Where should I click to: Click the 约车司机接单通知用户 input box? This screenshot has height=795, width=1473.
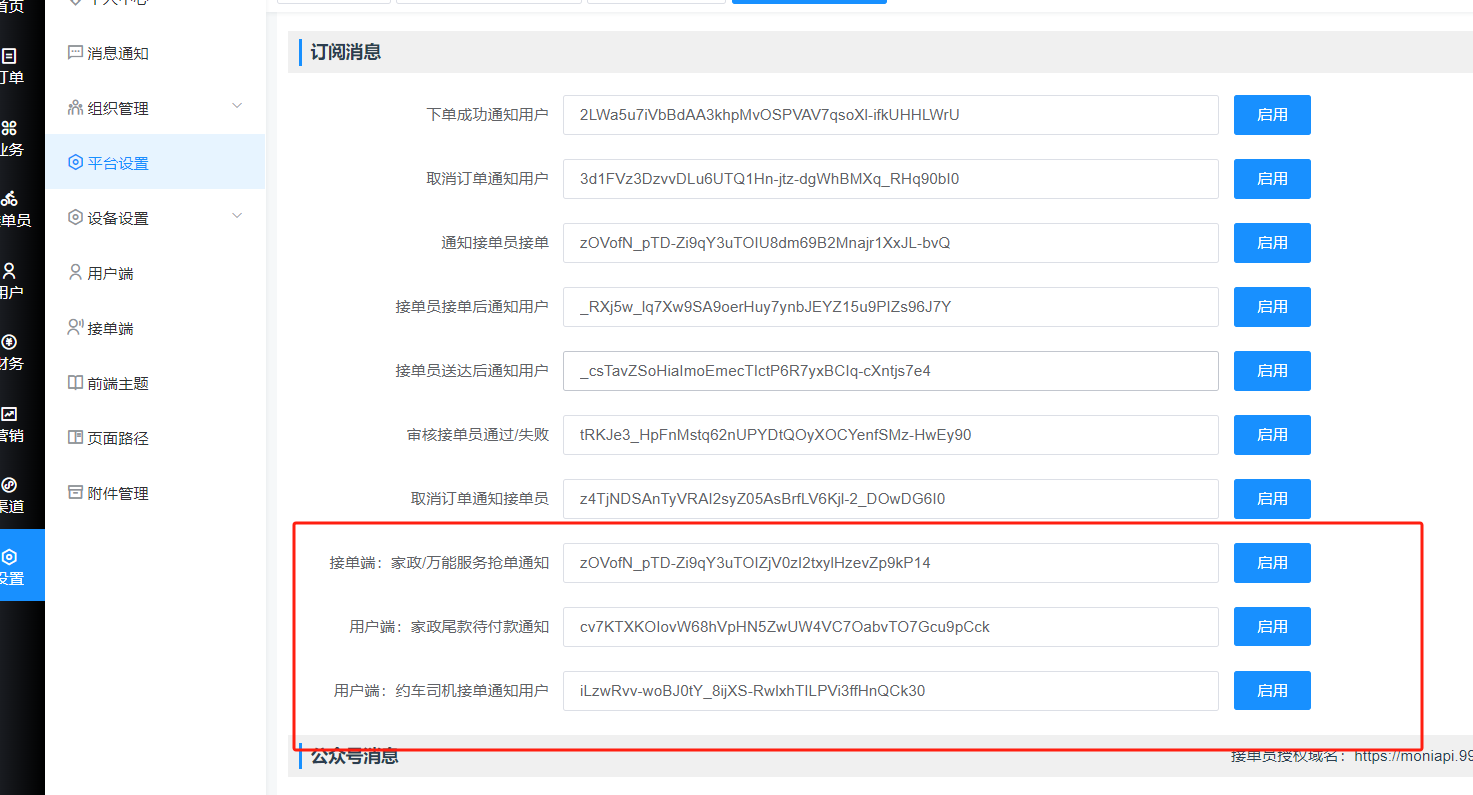891,691
